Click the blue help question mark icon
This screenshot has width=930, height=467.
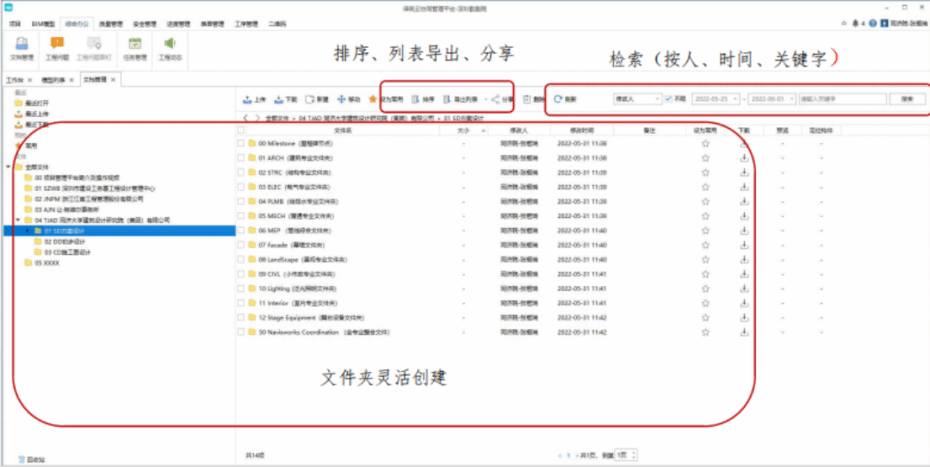pyautogui.click(x=872, y=24)
